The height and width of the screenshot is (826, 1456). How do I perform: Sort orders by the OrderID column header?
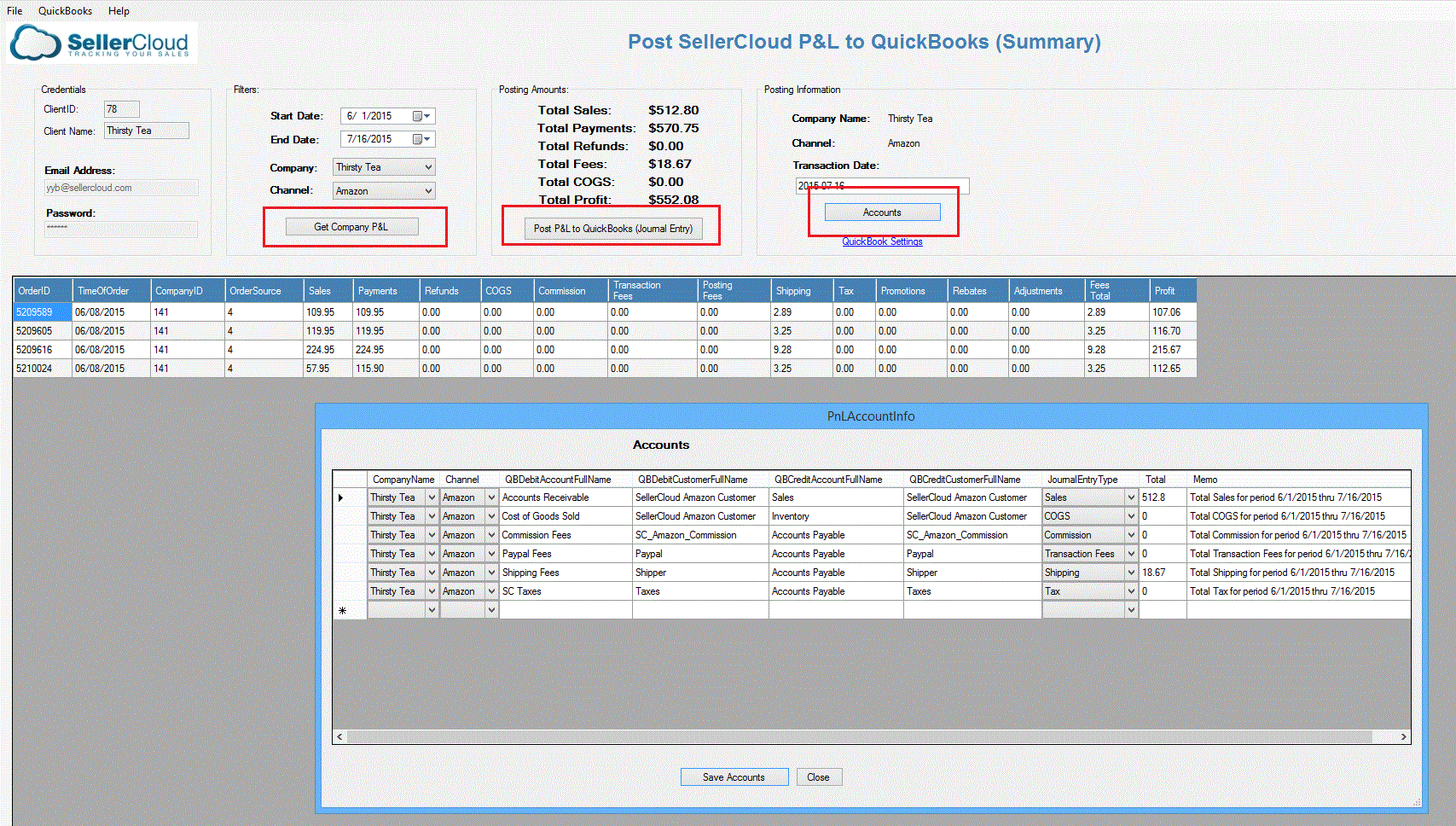43,291
